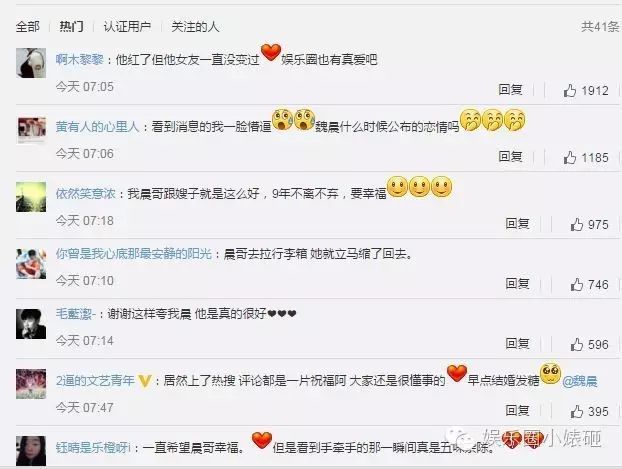Click 回复 on the 07:06 comment
Image resolution: width=622 pixels, height=469 pixels.
click(510, 157)
